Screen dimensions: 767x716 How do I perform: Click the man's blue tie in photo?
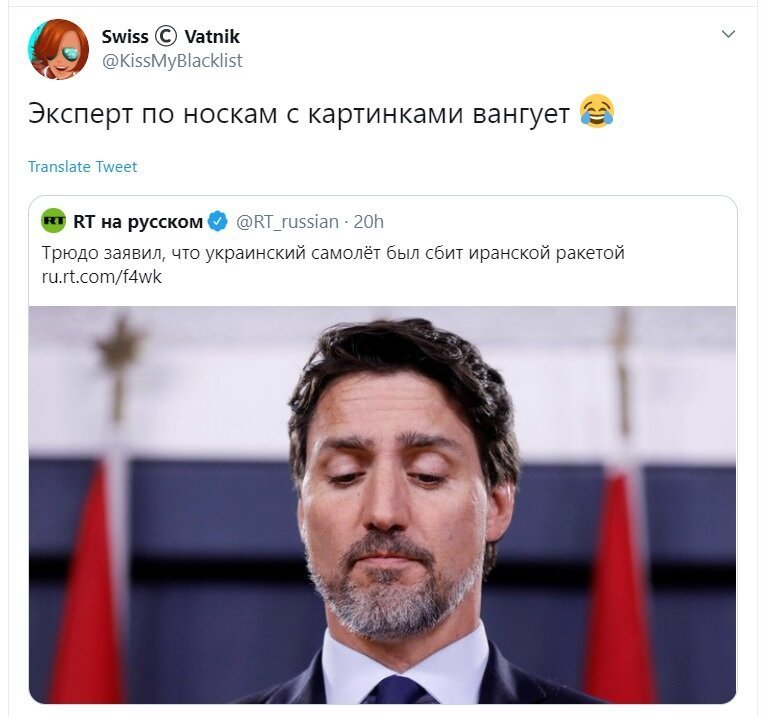coord(397,690)
